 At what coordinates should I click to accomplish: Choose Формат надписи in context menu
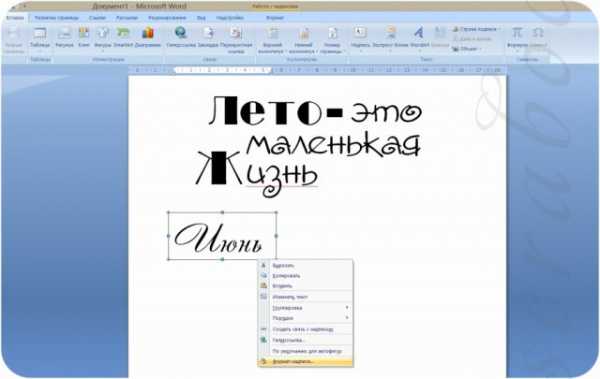point(305,361)
